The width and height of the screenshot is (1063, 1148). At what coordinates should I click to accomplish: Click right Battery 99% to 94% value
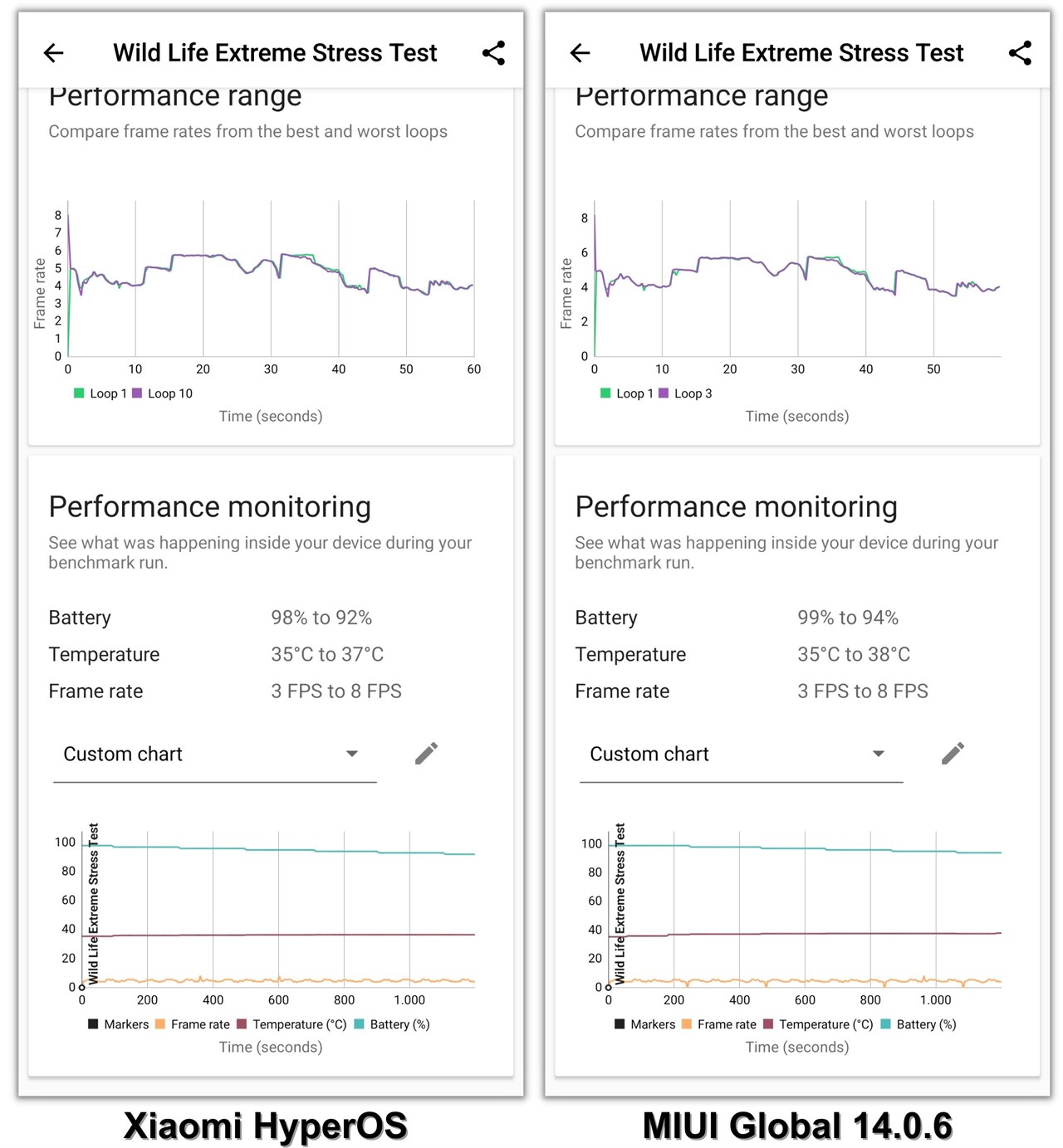(848, 618)
